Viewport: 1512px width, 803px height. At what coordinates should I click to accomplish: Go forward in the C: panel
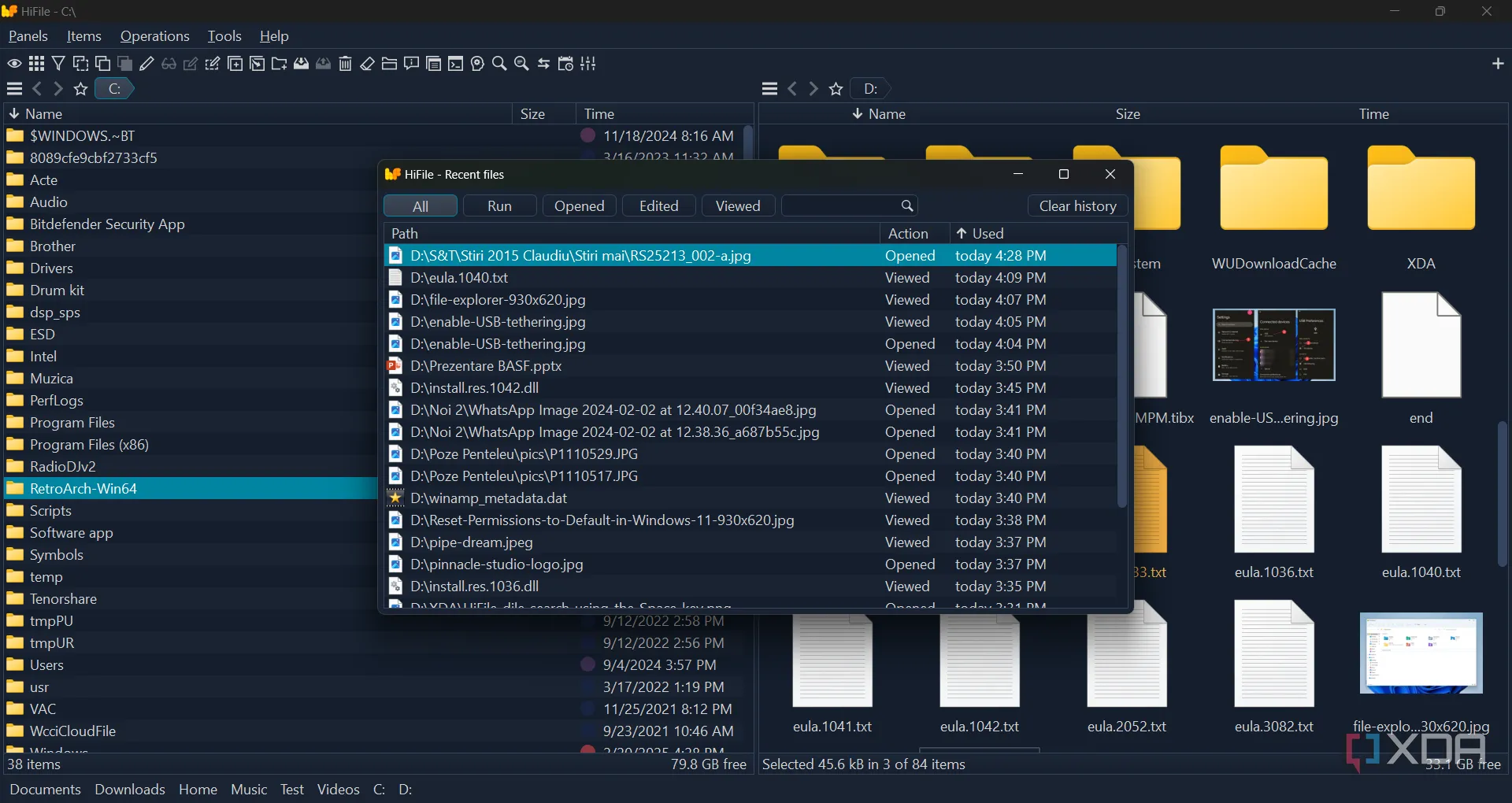(x=58, y=89)
